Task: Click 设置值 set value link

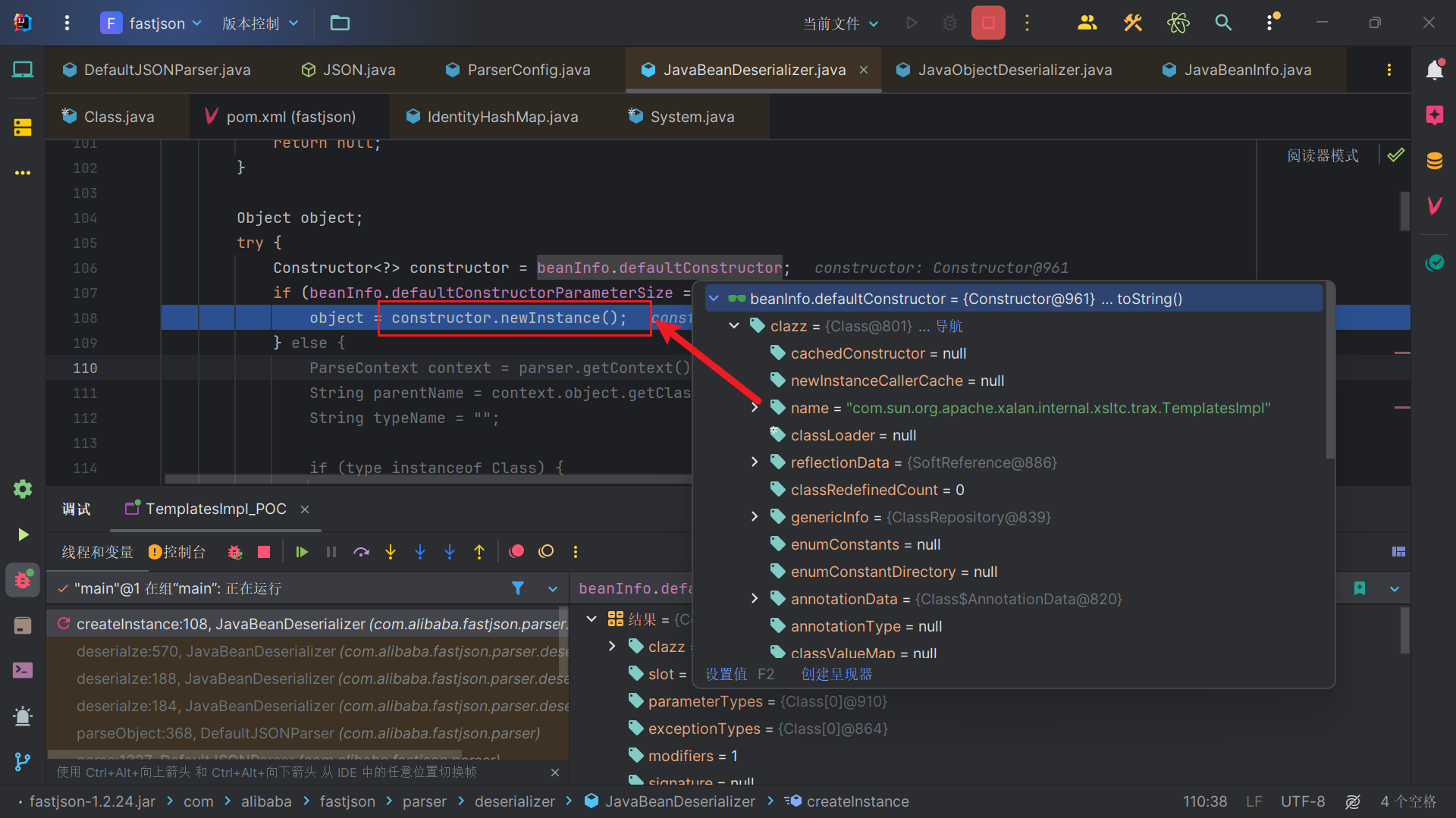Action: point(726,674)
